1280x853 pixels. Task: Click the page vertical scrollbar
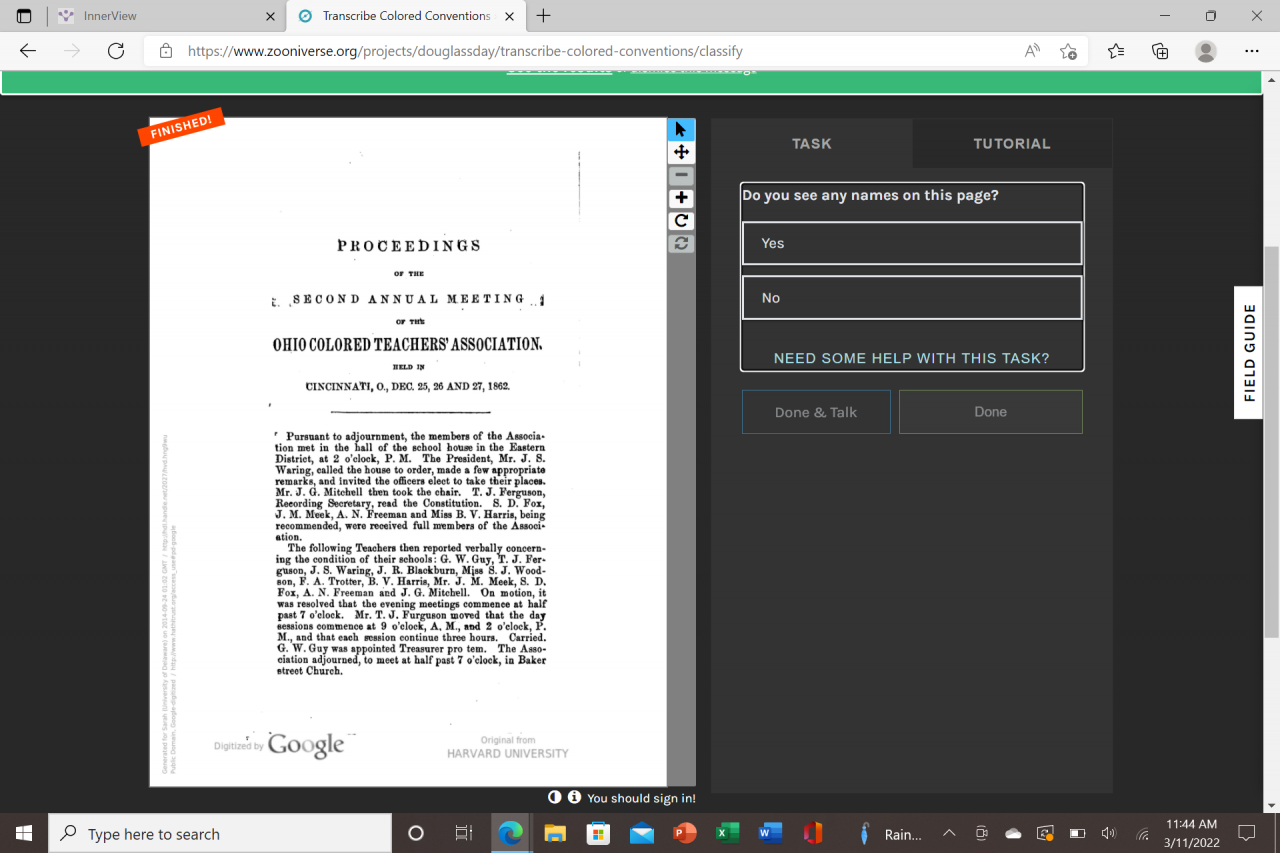(x=1271, y=443)
